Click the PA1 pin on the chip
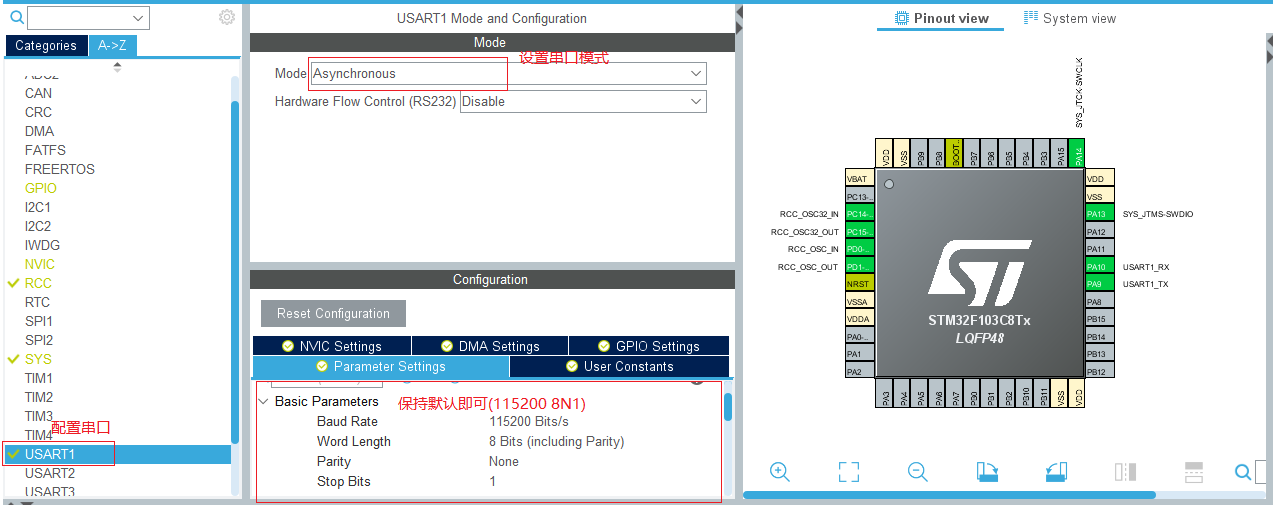1273x505 pixels. (x=859, y=354)
